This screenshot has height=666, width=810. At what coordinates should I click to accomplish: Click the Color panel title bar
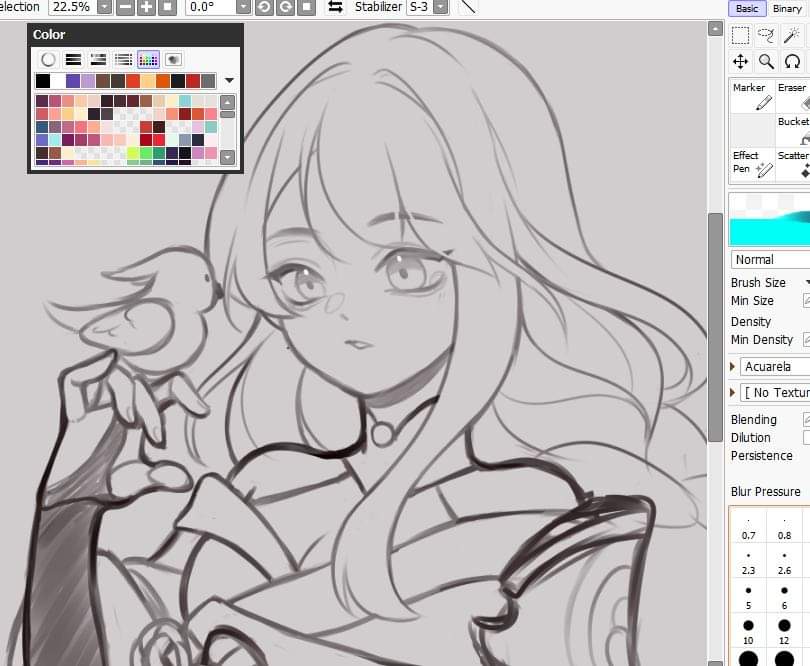point(135,35)
